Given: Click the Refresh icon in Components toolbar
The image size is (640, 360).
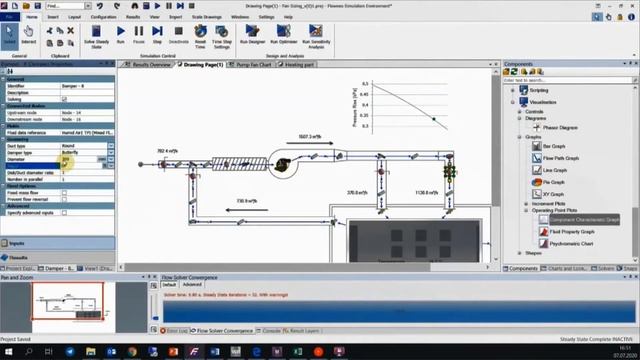Looking at the screenshot, I should (514, 72).
